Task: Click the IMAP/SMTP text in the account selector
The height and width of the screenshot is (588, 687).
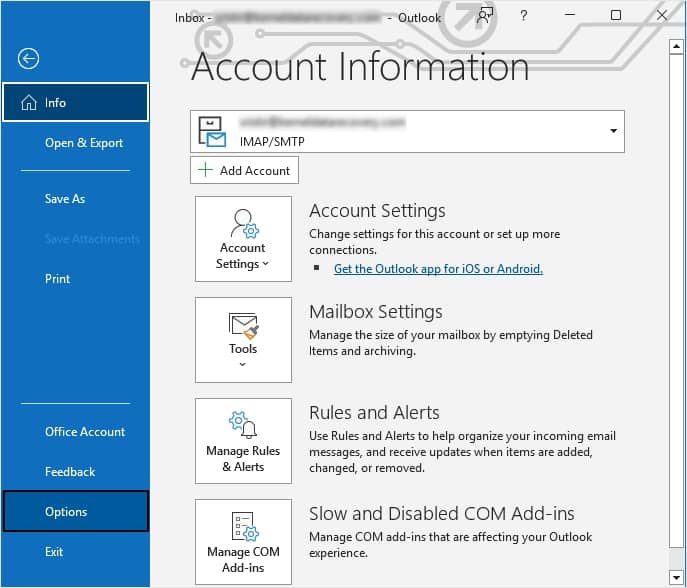Action: pos(272,142)
